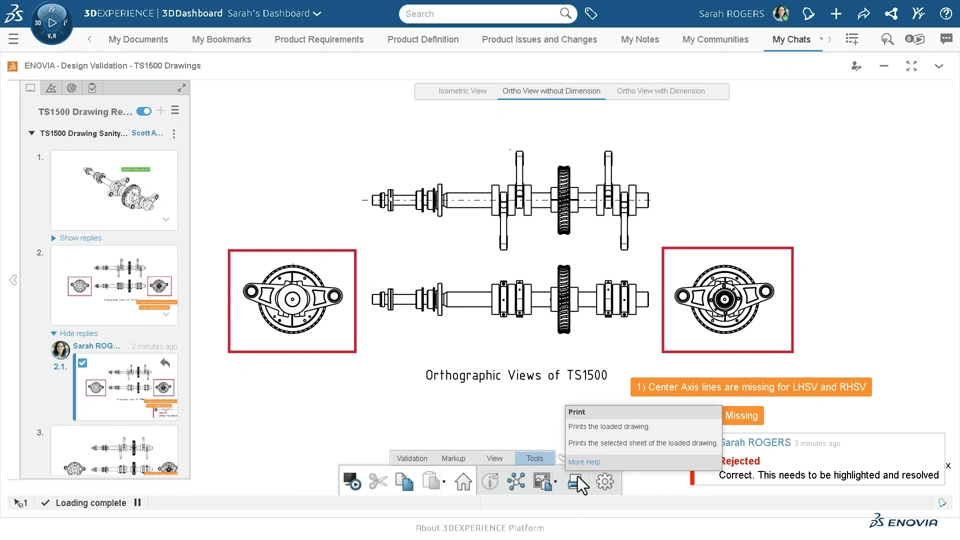The image size is (960, 540).
Task: Open the hamburger menu beside My Documents
Action: (x=13, y=39)
